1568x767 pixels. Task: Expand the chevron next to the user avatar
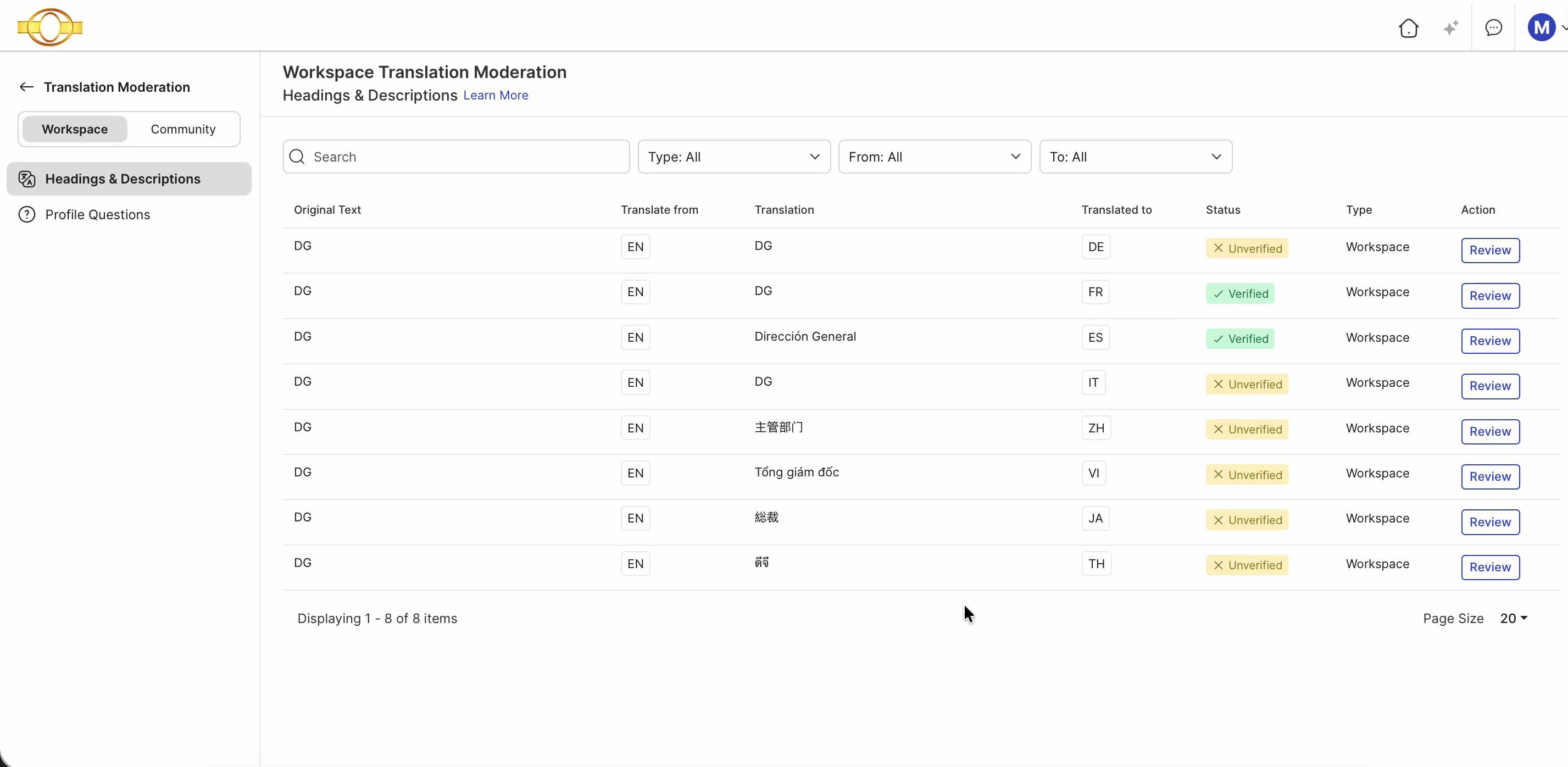pyautogui.click(x=1563, y=27)
